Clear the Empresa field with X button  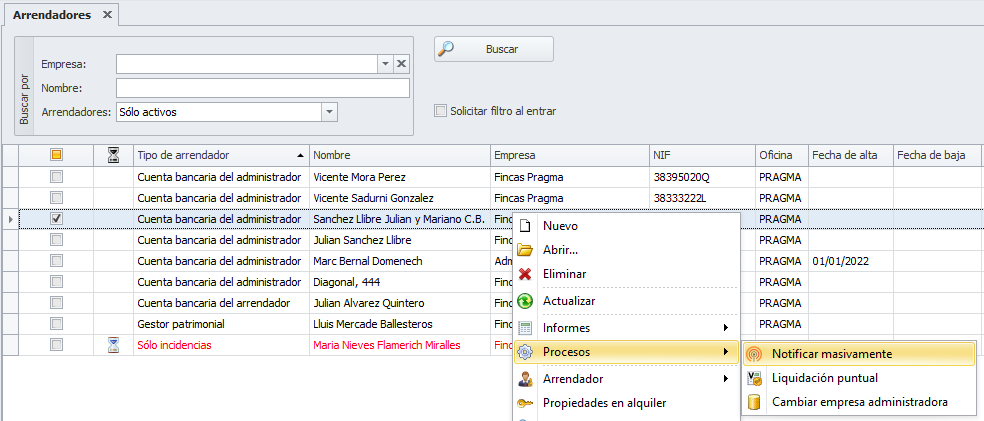point(402,64)
